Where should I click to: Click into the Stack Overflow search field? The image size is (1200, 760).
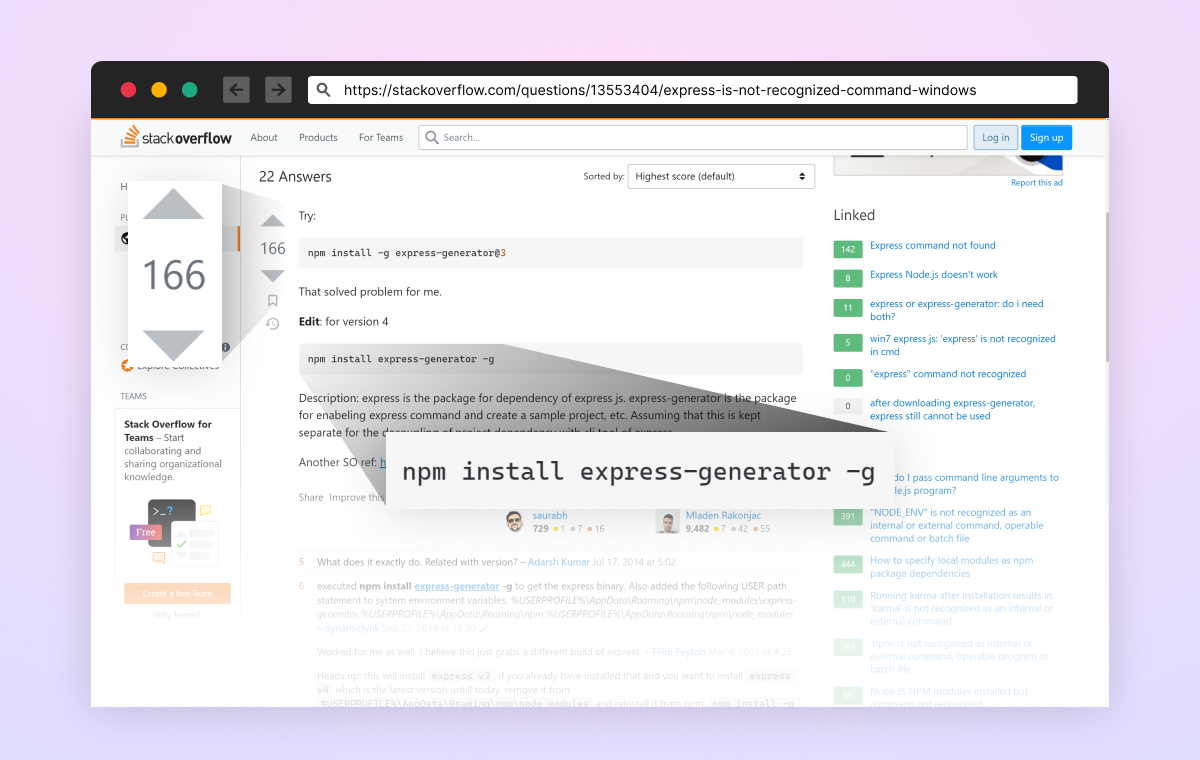(693, 137)
